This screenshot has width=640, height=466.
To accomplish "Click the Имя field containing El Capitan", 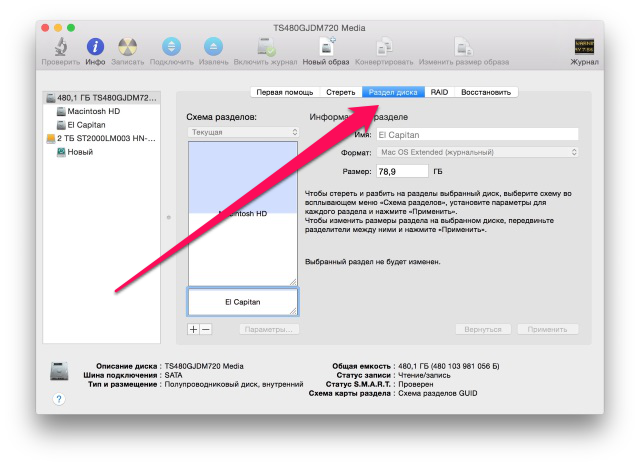I will [477, 135].
